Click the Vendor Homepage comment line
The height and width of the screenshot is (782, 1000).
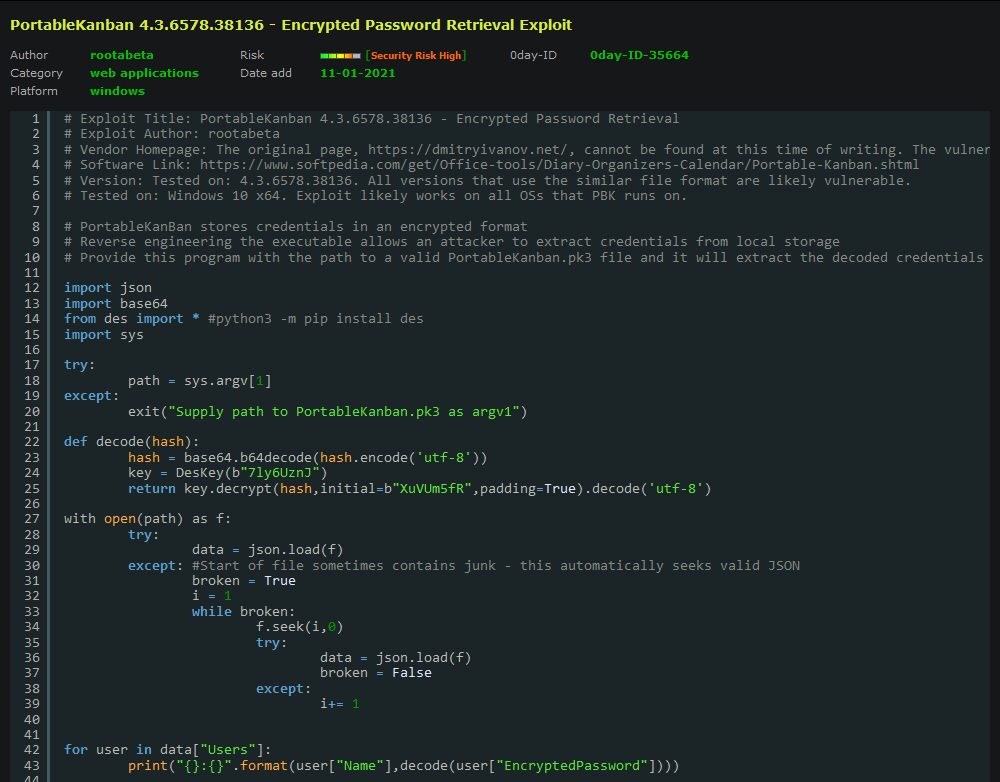527,149
